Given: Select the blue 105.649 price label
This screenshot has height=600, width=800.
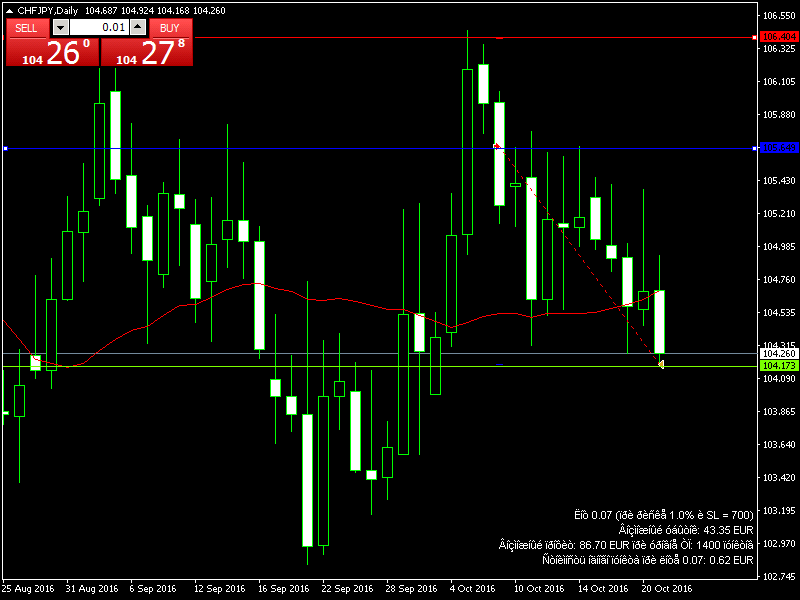Looking at the screenshot, I should click(x=779, y=148).
